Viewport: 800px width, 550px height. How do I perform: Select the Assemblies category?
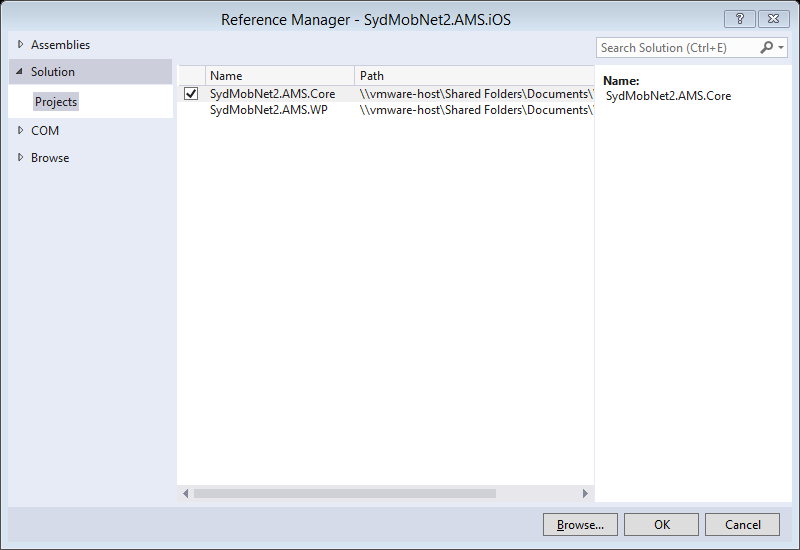coord(60,45)
